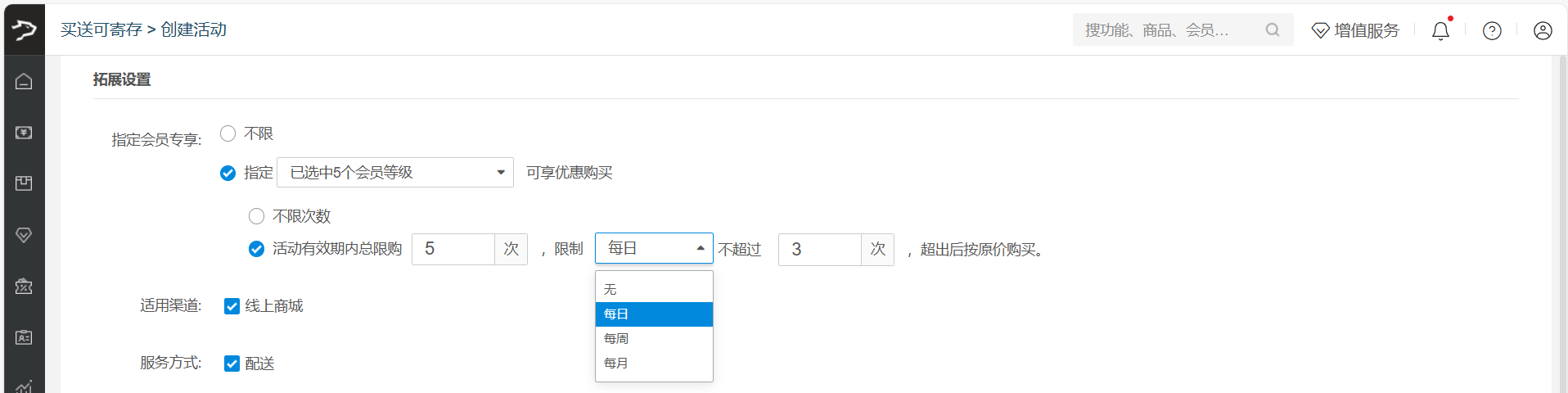
Task: Choose 无 from the dropdown list
Action: pos(654,289)
